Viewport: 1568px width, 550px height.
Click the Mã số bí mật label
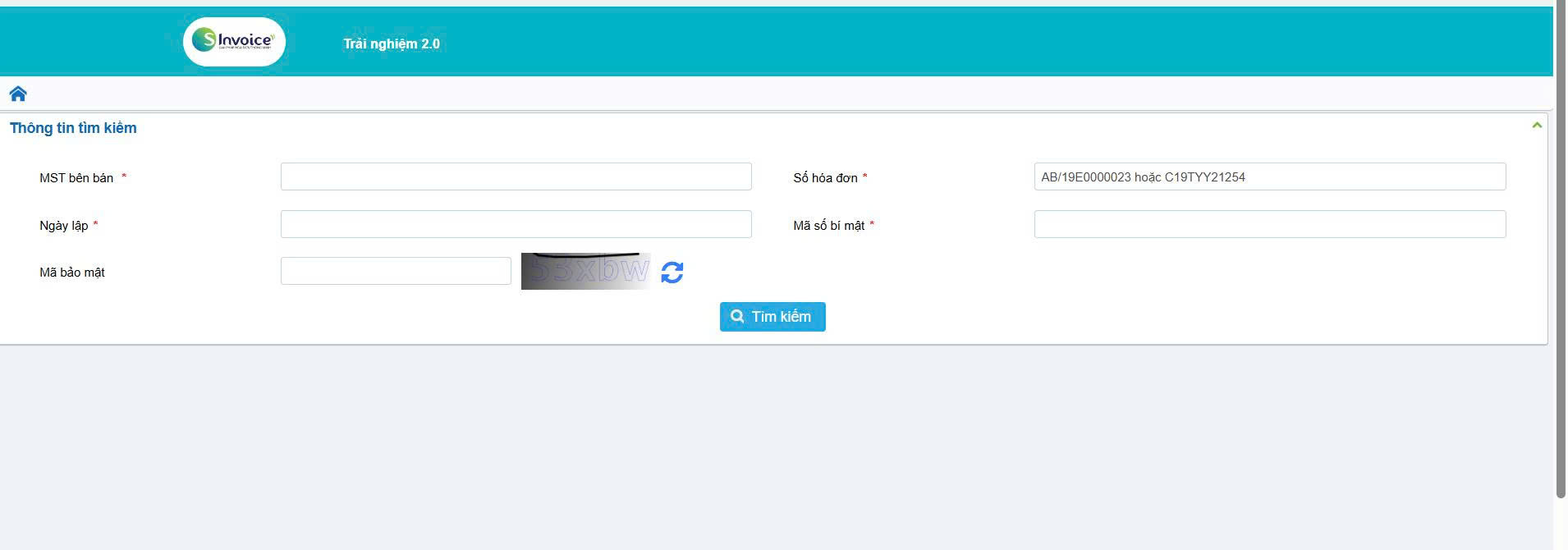tap(828, 226)
